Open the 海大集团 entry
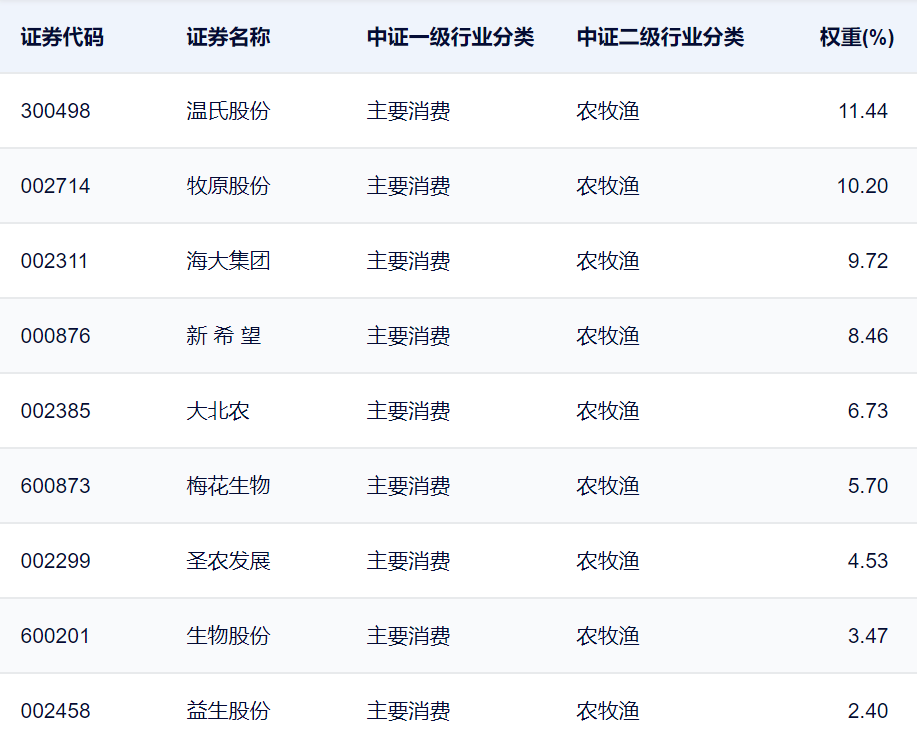 [x=228, y=260]
